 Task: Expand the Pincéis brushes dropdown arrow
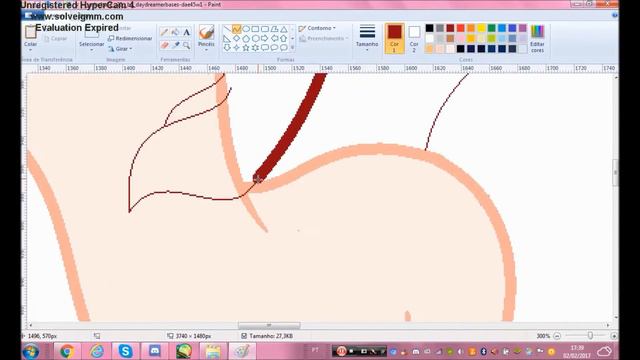click(206, 50)
